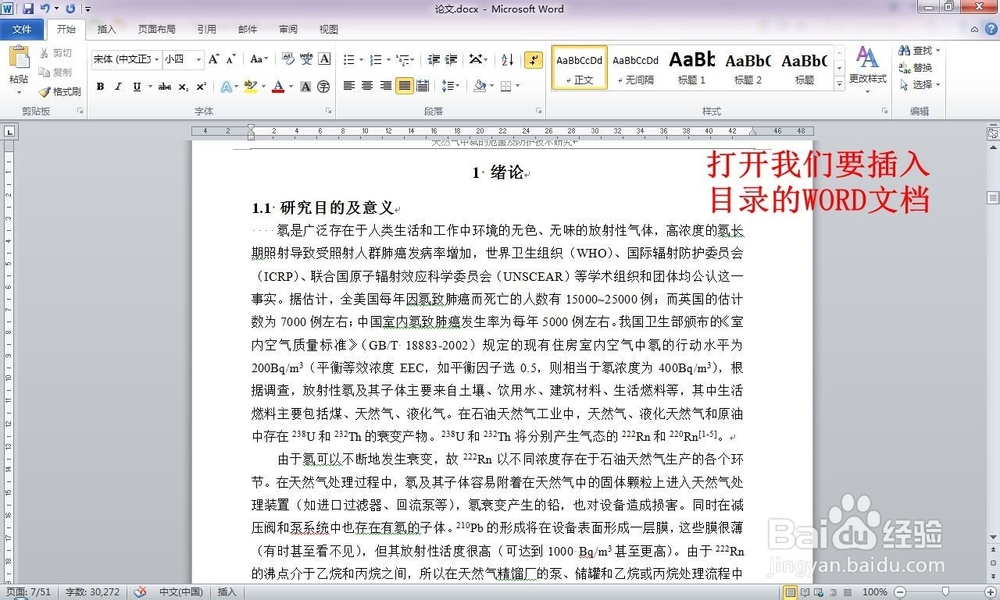Toggle Italic formatting
The height and width of the screenshot is (600, 1000).
[x=118, y=86]
